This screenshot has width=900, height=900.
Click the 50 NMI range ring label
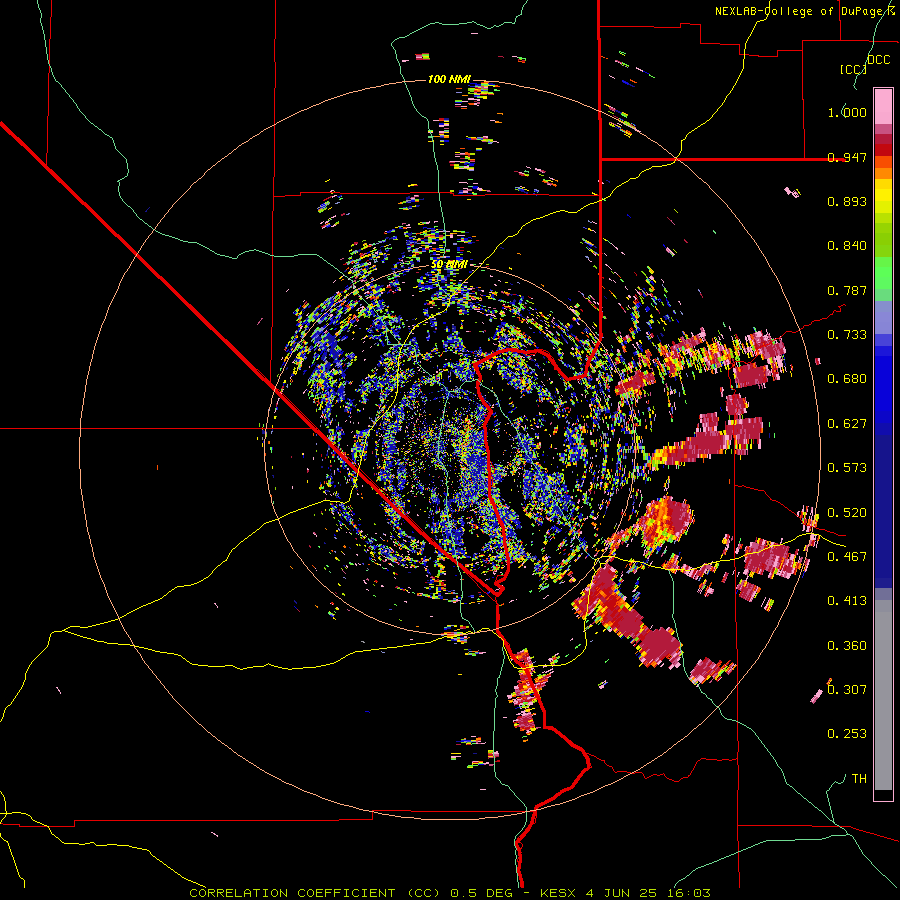pos(449,264)
